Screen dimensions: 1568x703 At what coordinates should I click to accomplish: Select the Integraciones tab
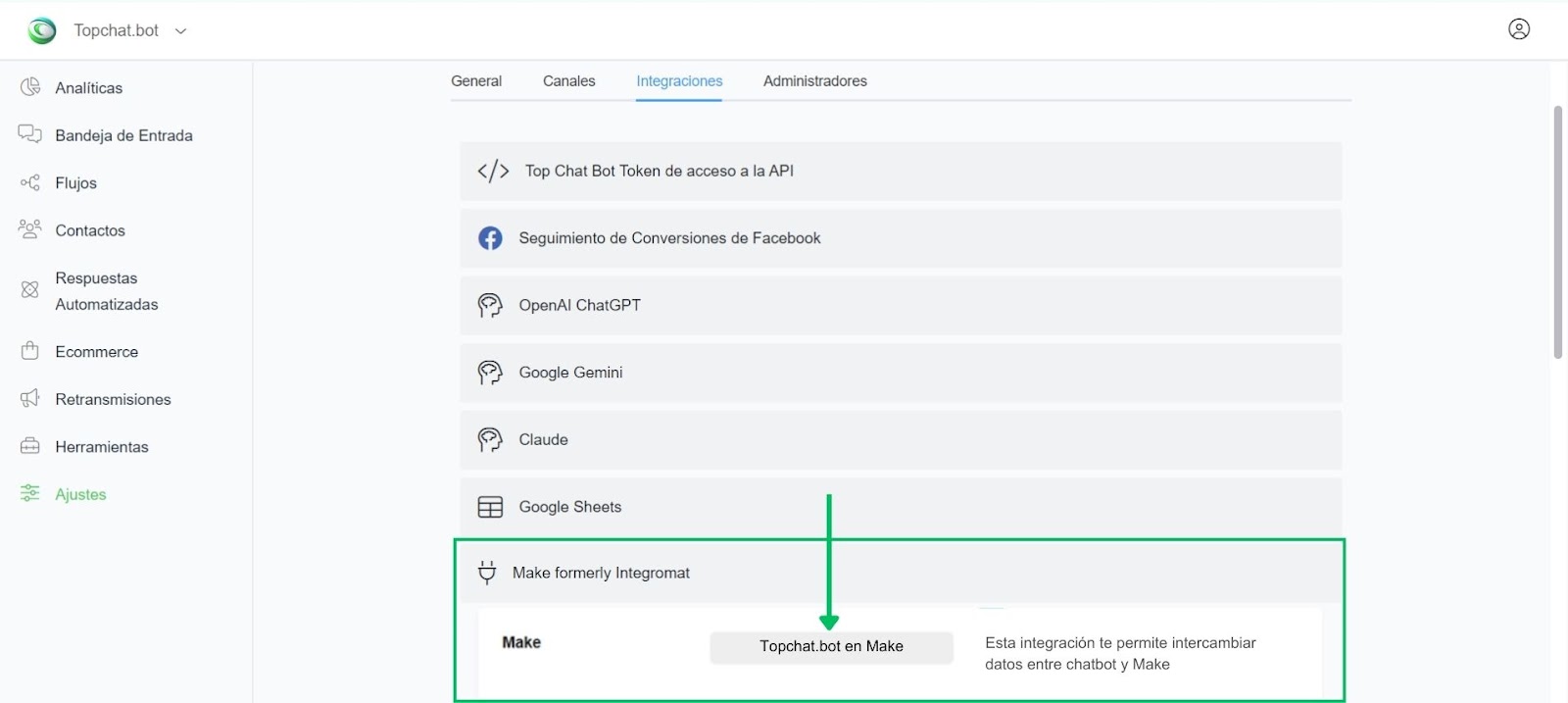[x=679, y=81]
